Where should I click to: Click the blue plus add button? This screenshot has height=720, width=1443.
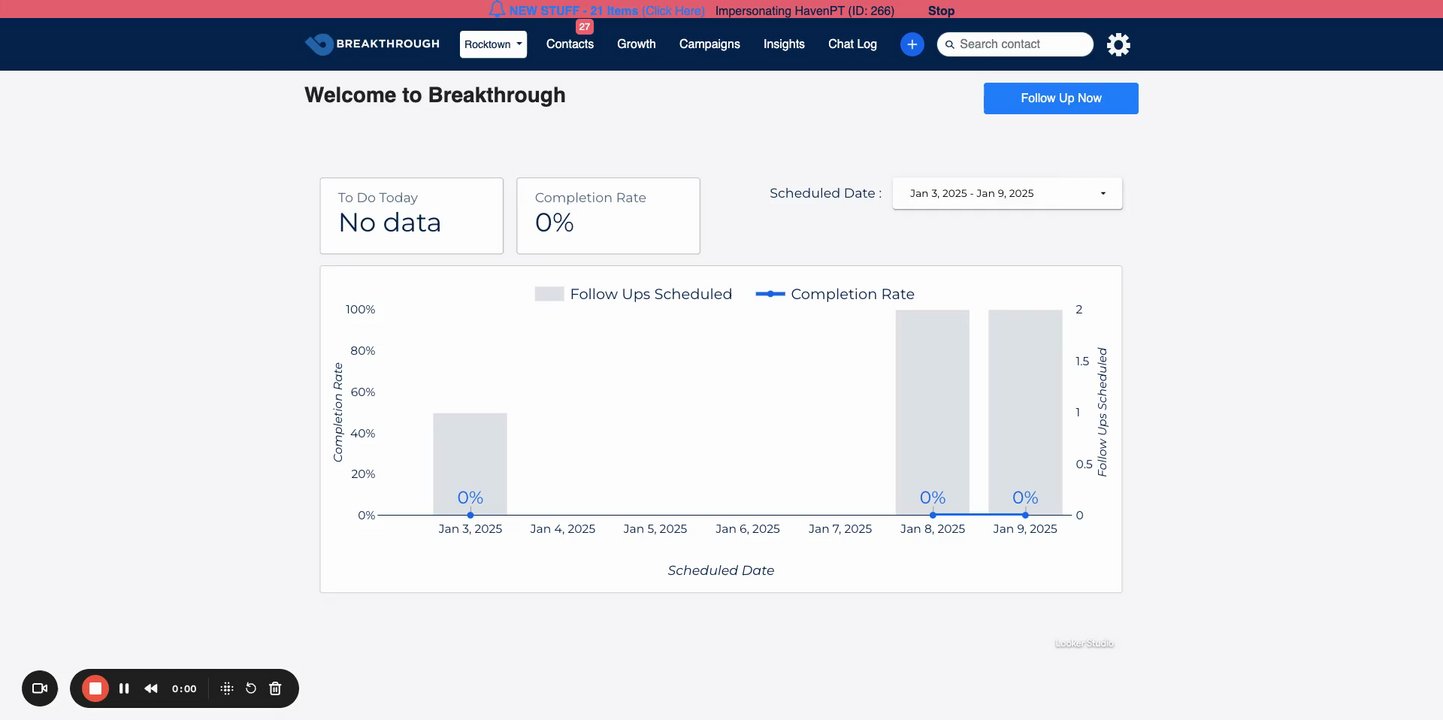click(912, 44)
